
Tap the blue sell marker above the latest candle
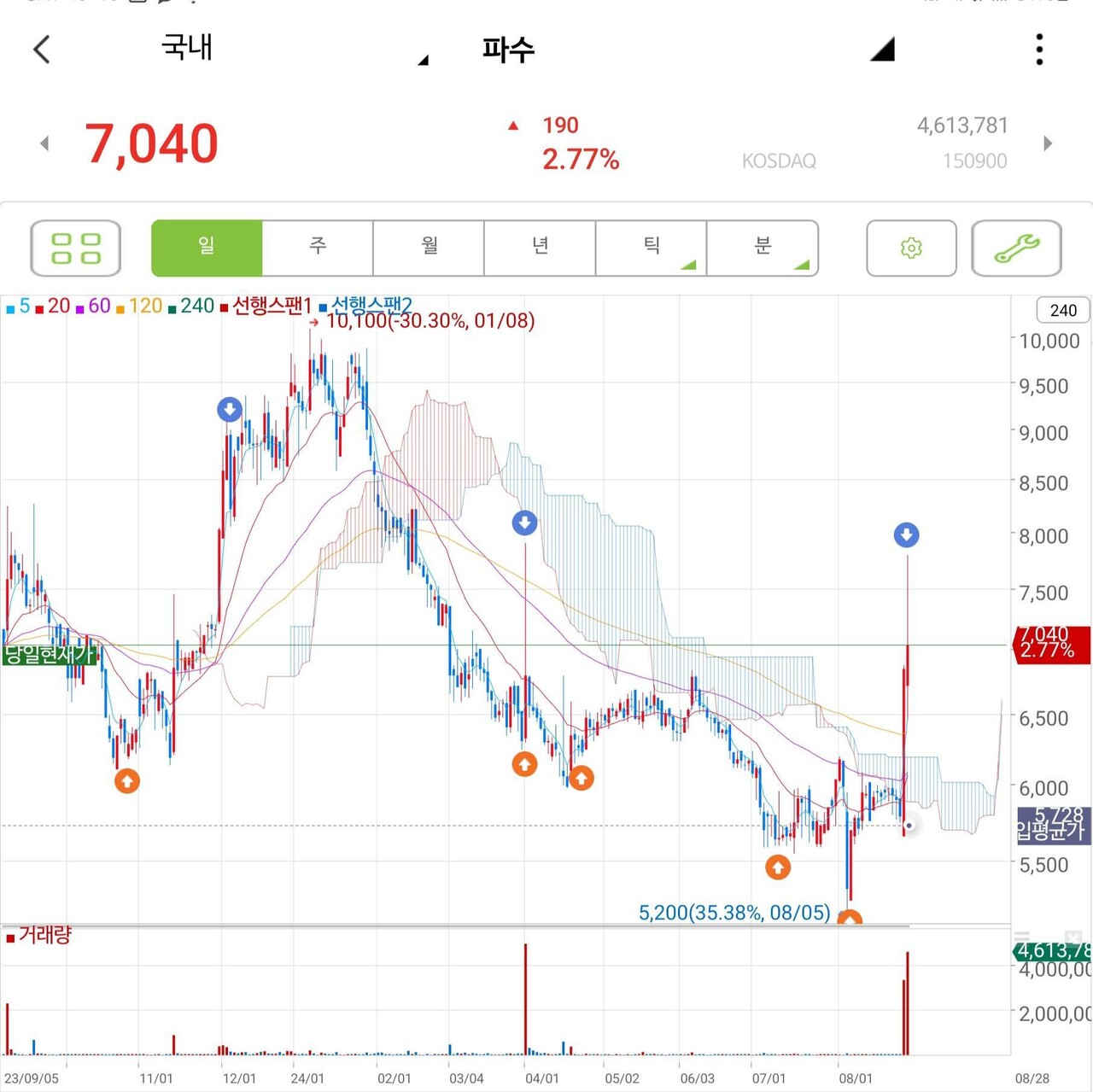click(x=906, y=535)
